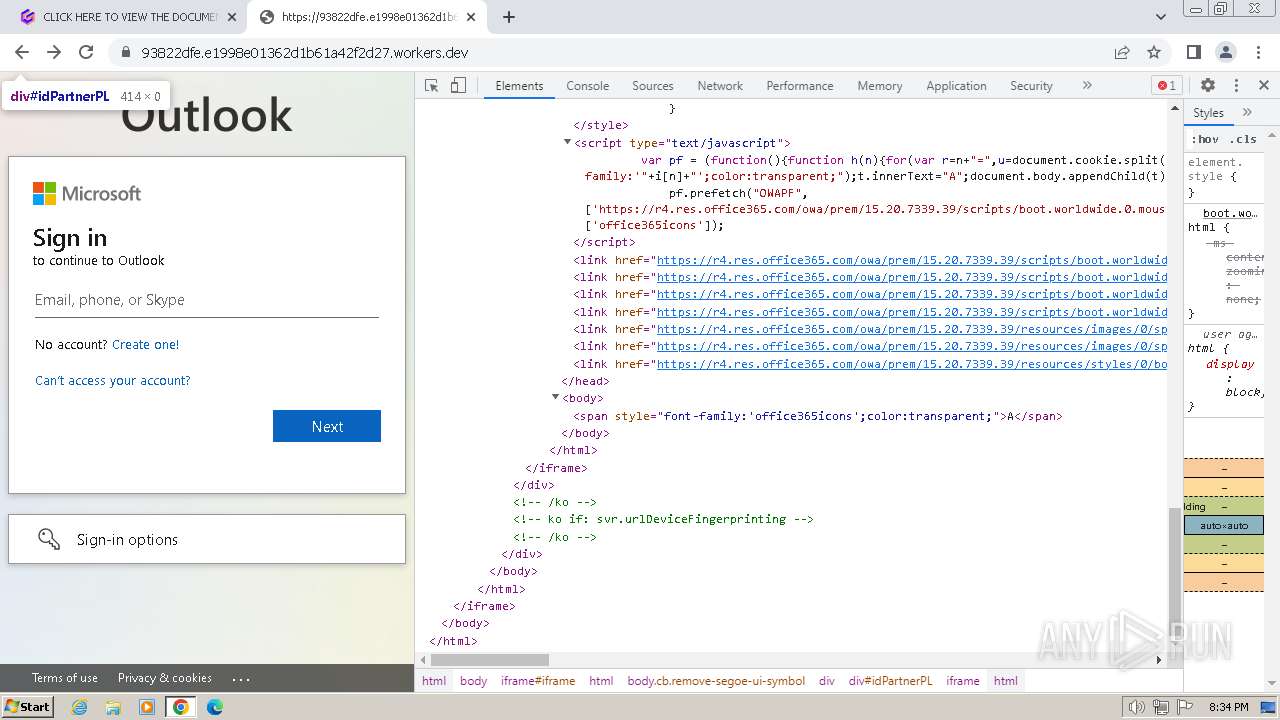This screenshot has width=1280, height=720.
Task: Launch Internet Explorer from taskbar
Action: coord(80,707)
